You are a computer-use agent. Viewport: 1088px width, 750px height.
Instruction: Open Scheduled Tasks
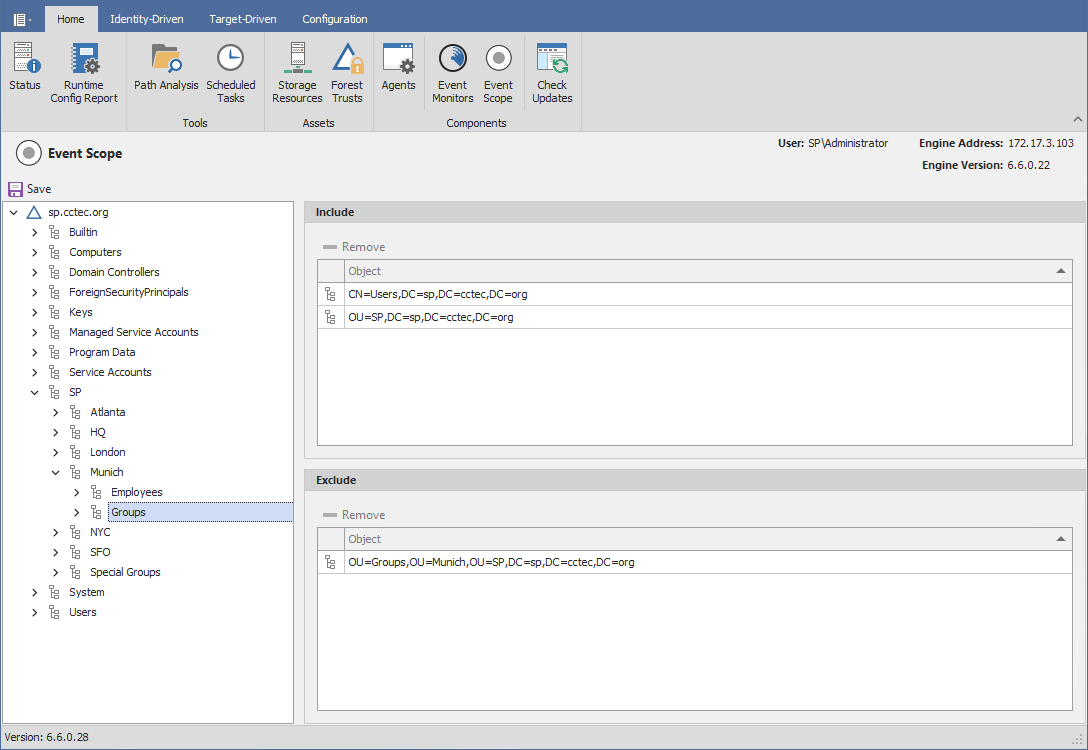(x=231, y=72)
